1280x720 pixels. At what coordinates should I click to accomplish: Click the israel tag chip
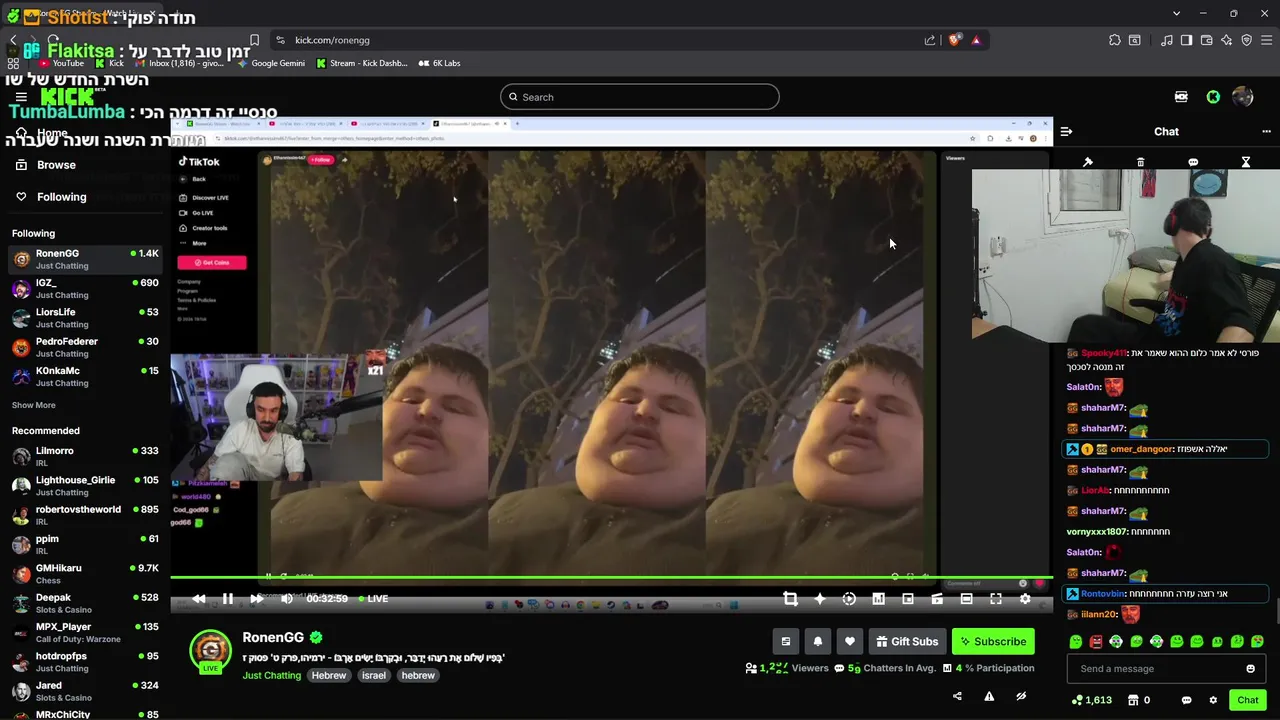pos(373,676)
